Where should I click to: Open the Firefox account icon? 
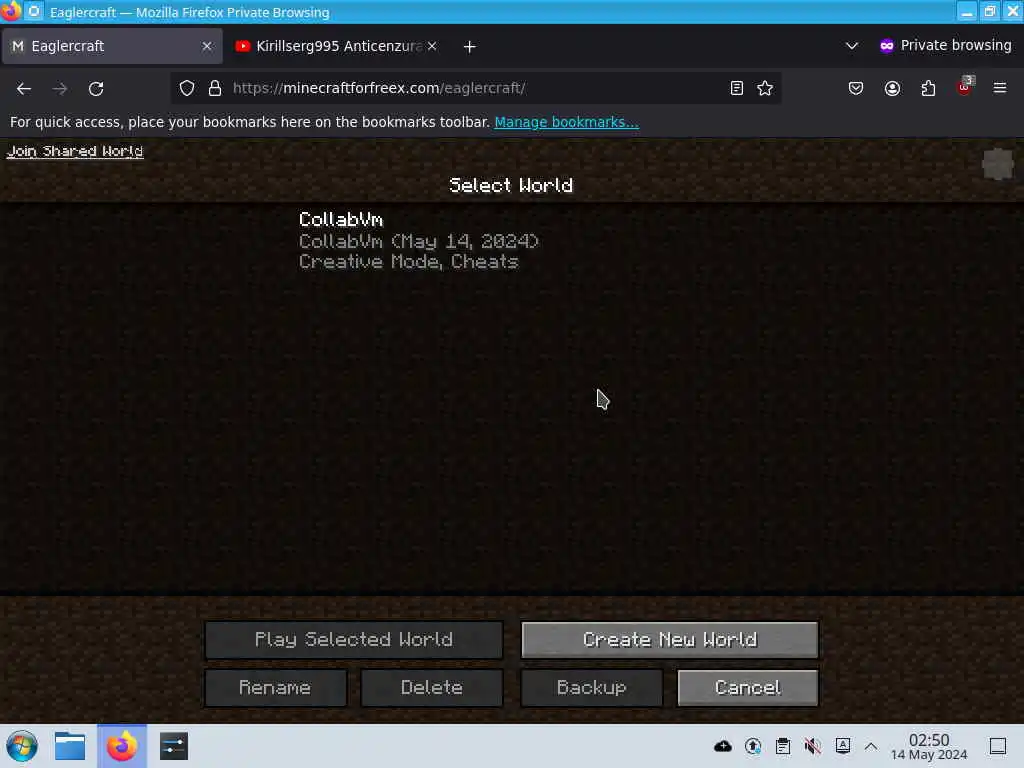pos(892,88)
